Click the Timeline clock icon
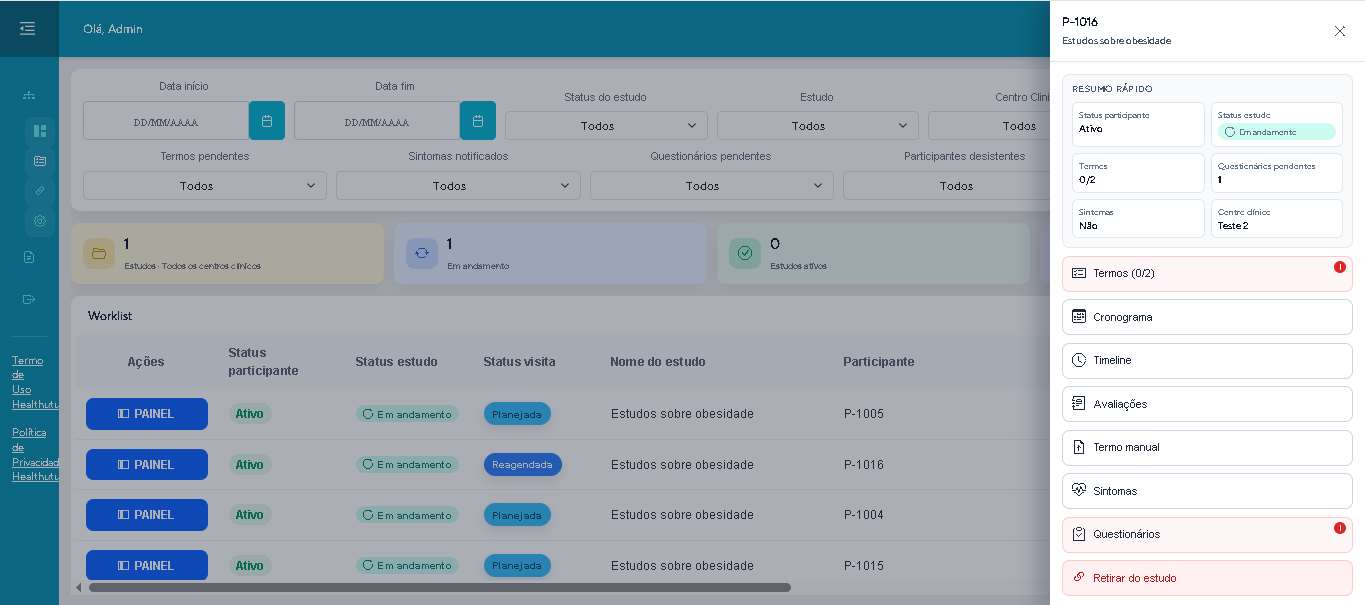The height and width of the screenshot is (605, 1365). tap(1079, 360)
